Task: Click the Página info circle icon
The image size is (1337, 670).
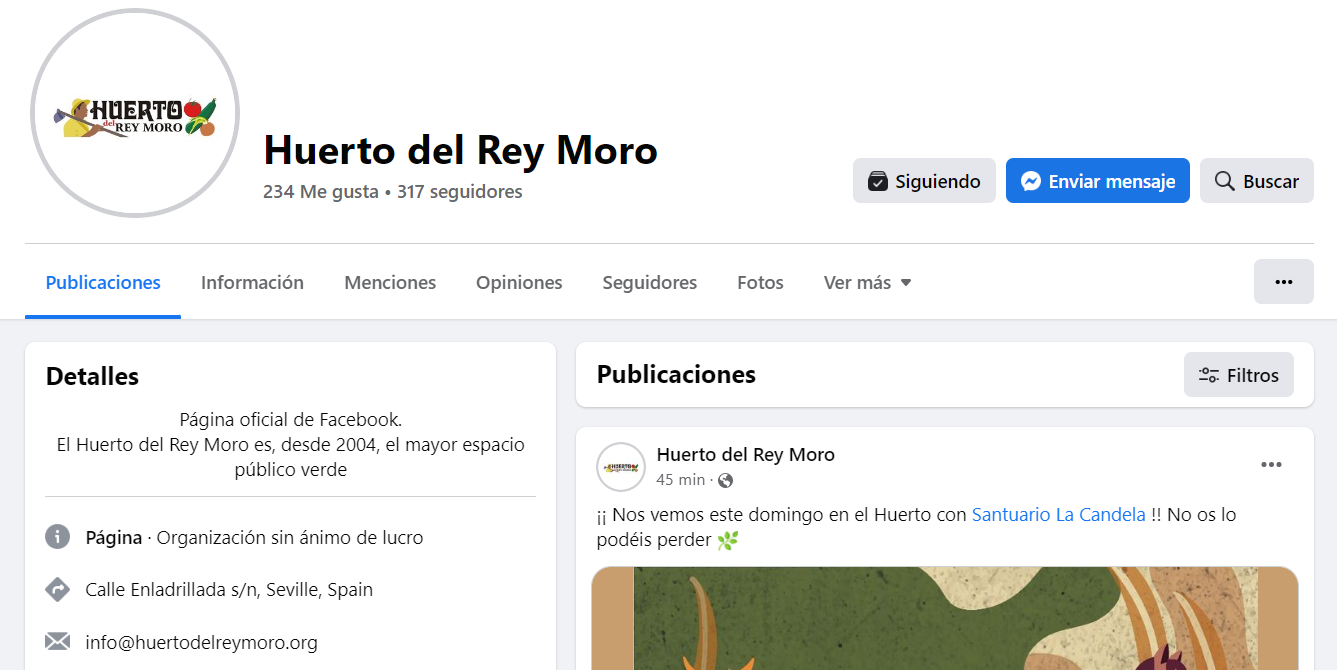Action: click(x=58, y=537)
